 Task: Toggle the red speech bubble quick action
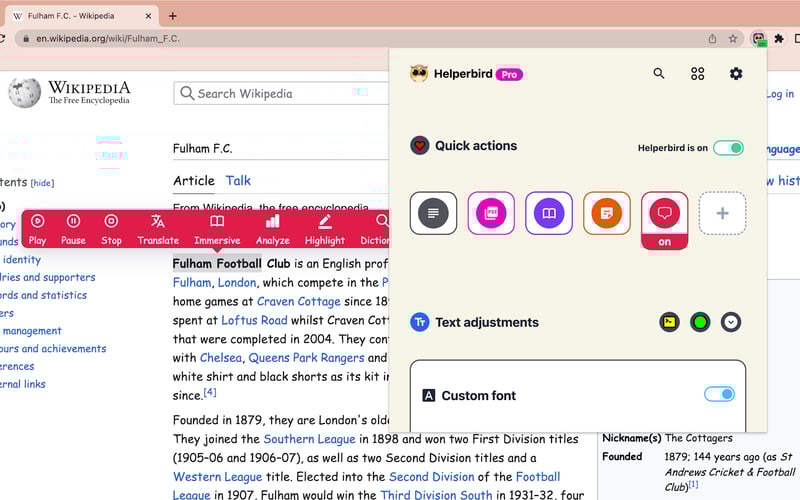tap(664, 220)
